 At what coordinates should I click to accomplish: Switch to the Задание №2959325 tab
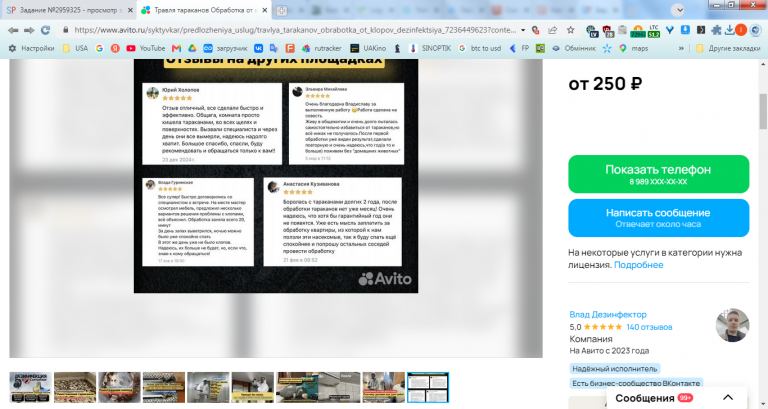pos(71,10)
